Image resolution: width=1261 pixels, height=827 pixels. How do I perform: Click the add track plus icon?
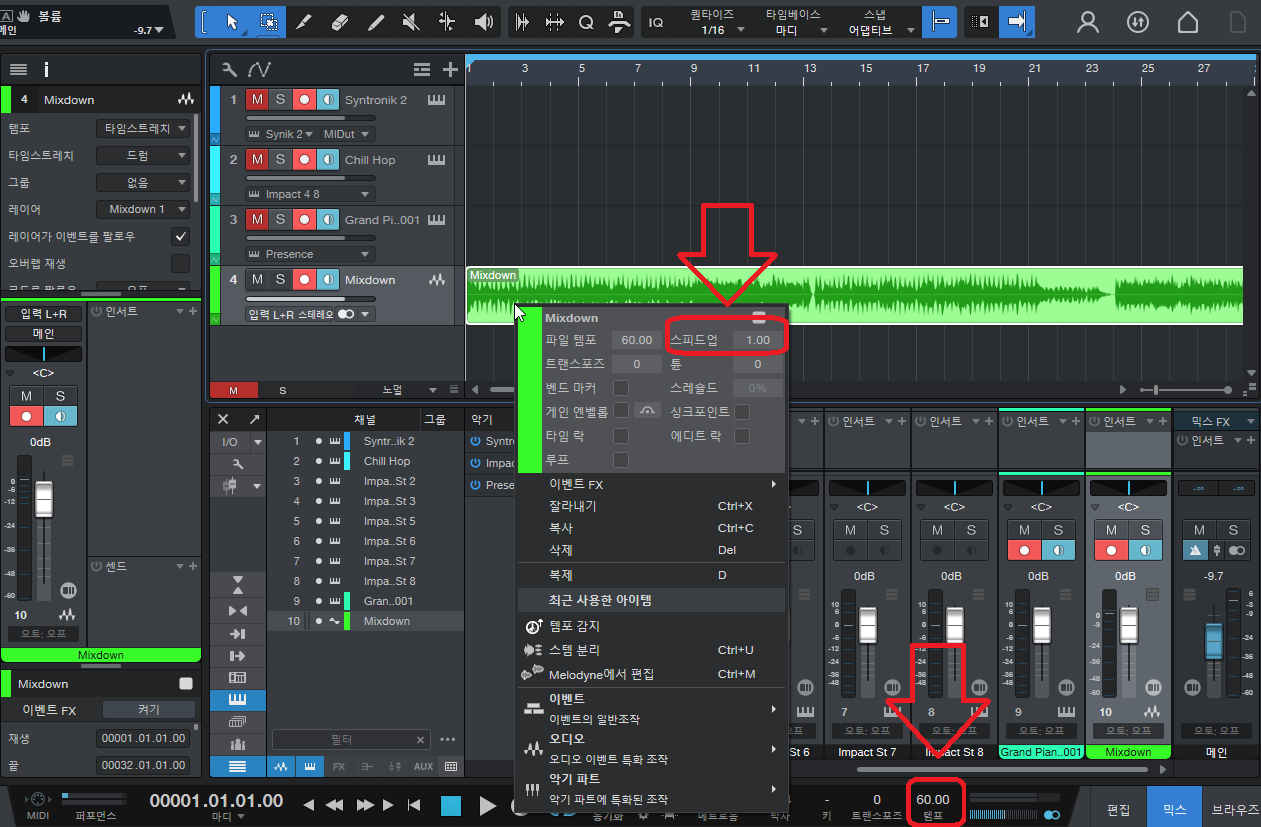[450, 69]
